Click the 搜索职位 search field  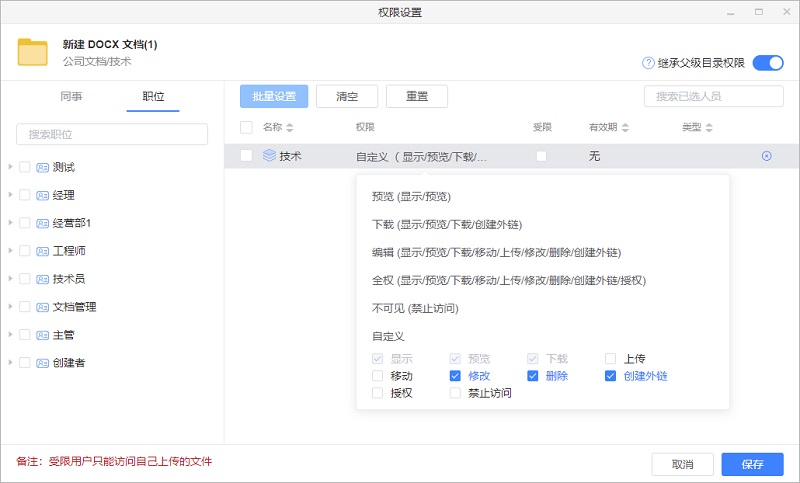tap(112, 134)
